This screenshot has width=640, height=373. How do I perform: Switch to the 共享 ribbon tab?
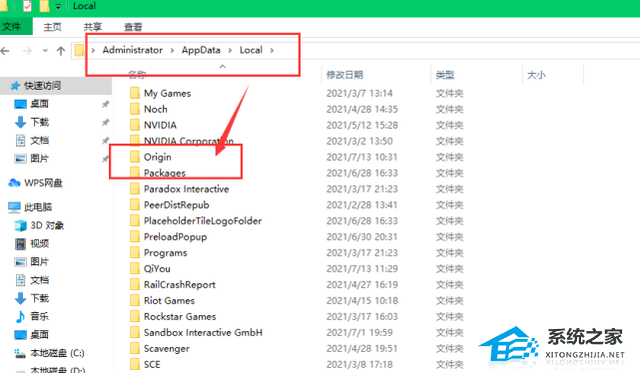point(93,27)
